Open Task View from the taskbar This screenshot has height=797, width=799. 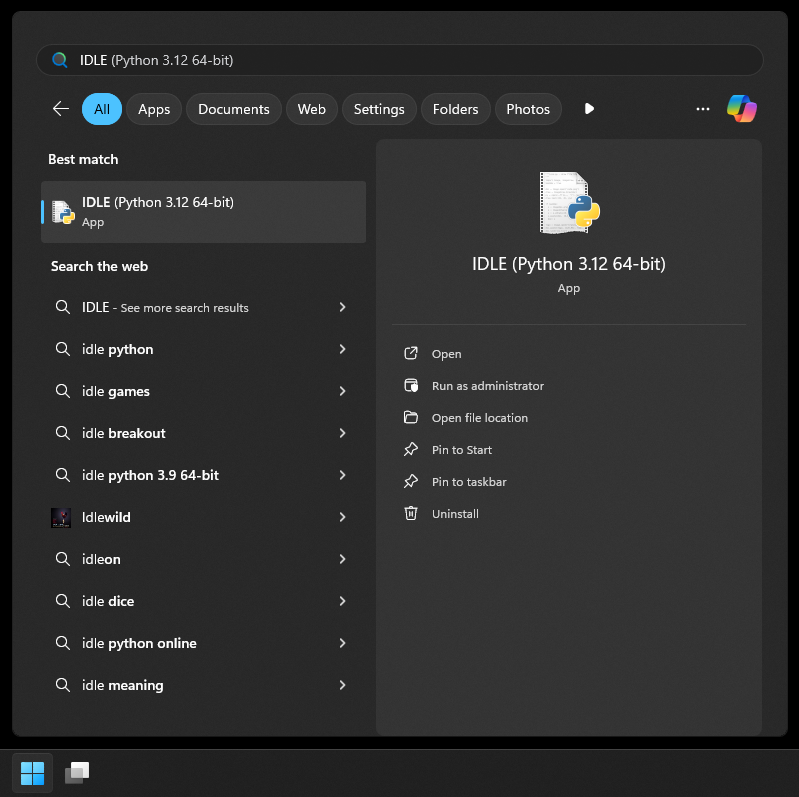(77, 773)
